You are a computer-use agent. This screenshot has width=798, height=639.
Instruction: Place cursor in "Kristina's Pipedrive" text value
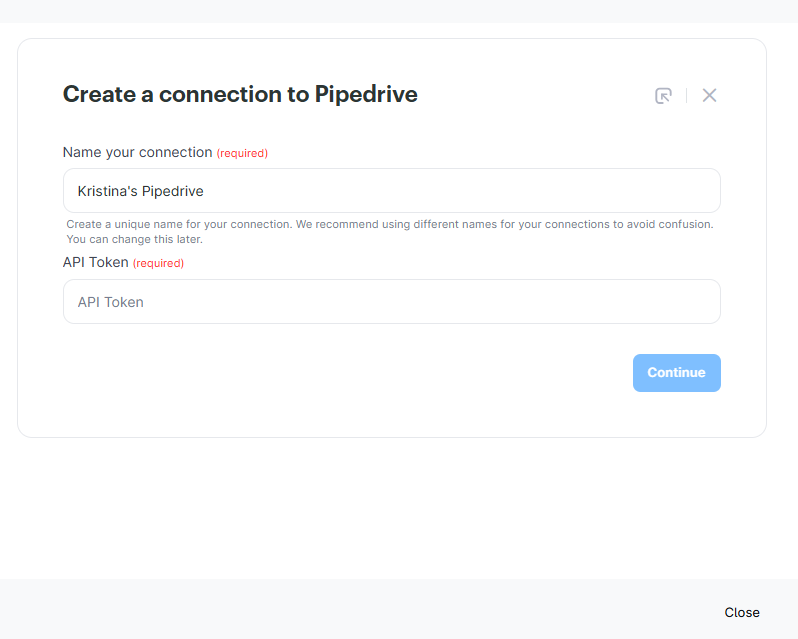point(141,190)
